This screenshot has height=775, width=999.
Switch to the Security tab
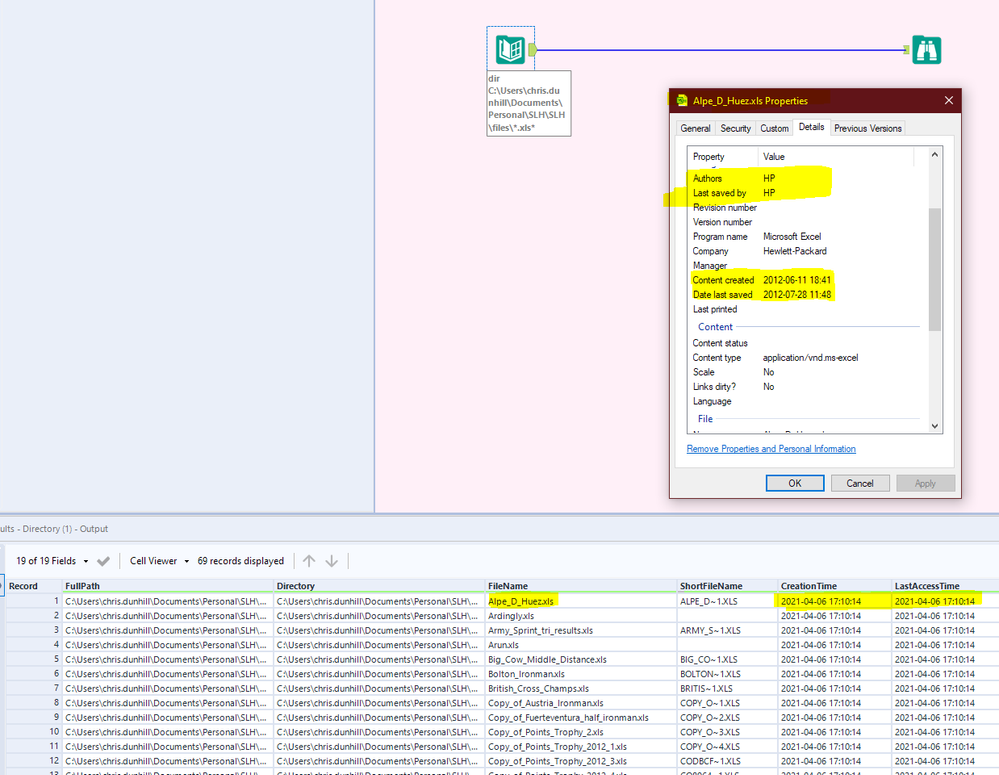click(735, 128)
